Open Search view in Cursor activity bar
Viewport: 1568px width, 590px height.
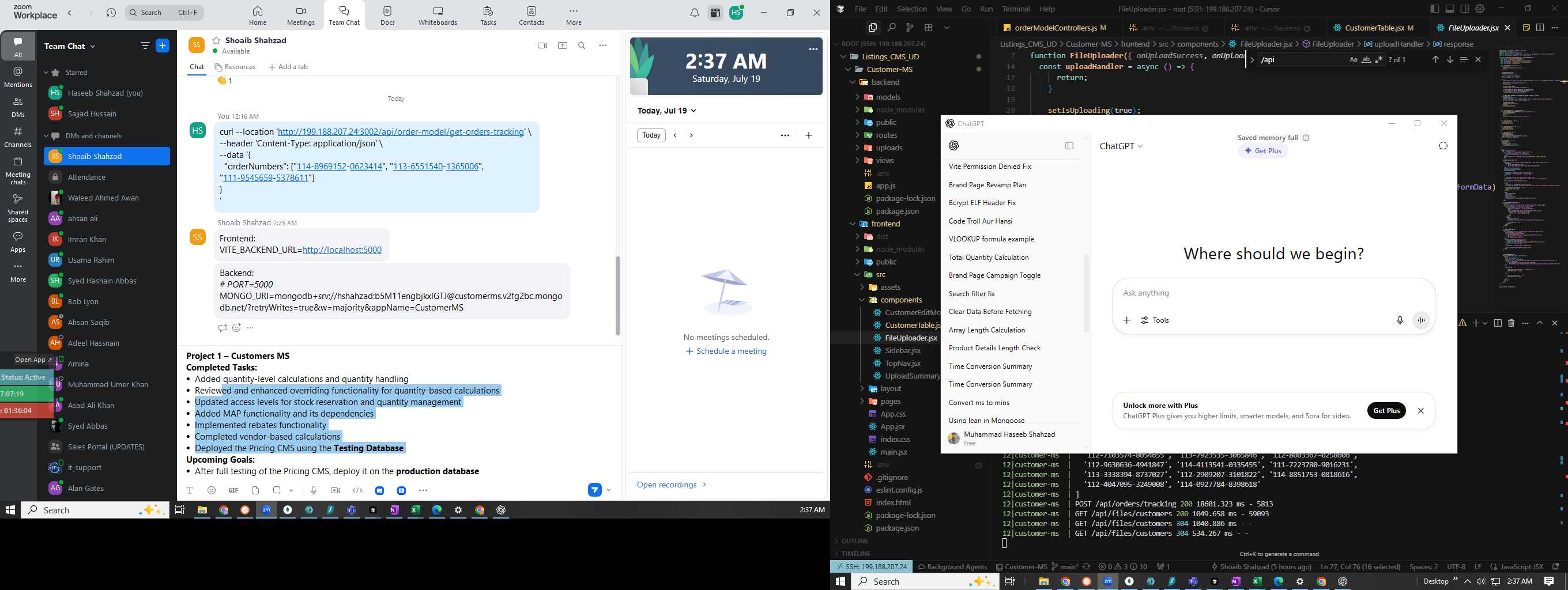point(891,28)
